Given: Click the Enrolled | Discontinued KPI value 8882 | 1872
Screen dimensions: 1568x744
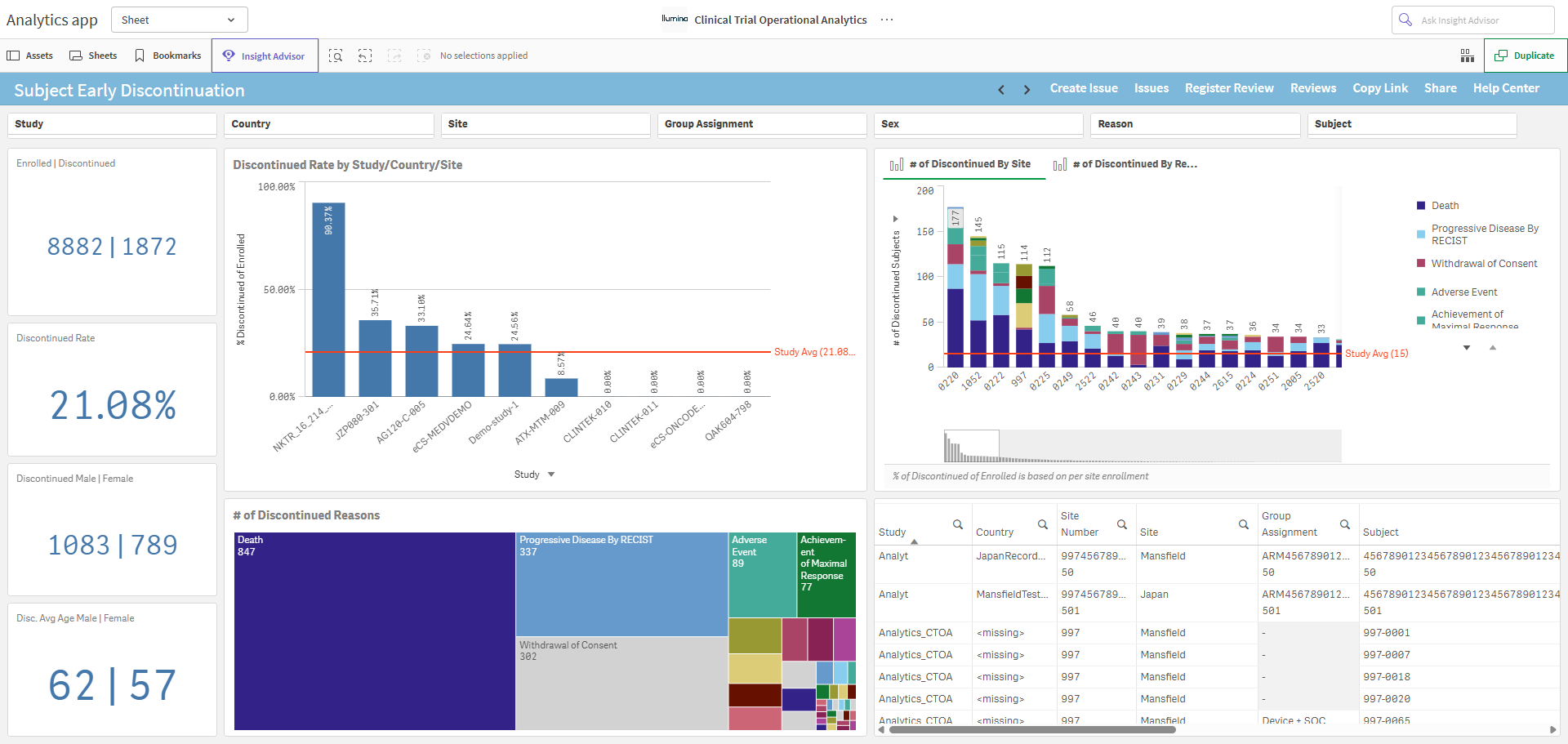Looking at the screenshot, I should tap(113, 247).
